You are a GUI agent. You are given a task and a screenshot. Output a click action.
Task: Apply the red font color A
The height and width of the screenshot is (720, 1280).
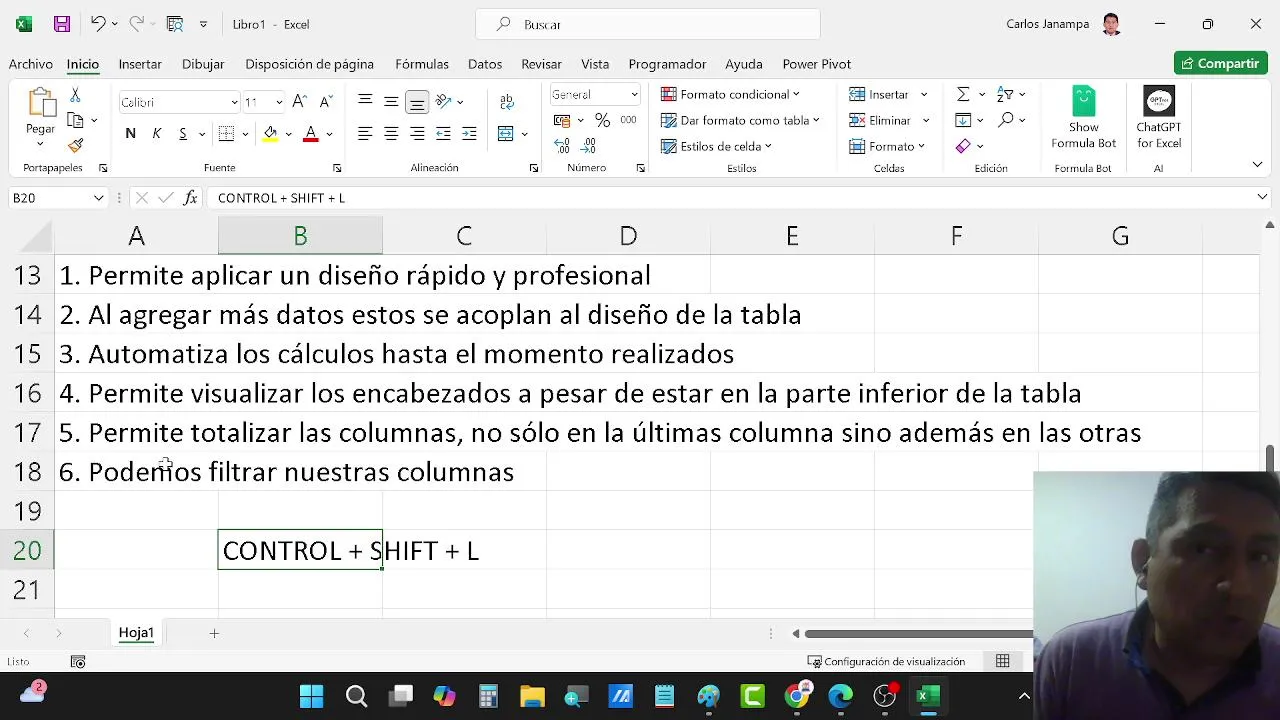(310, 133)
